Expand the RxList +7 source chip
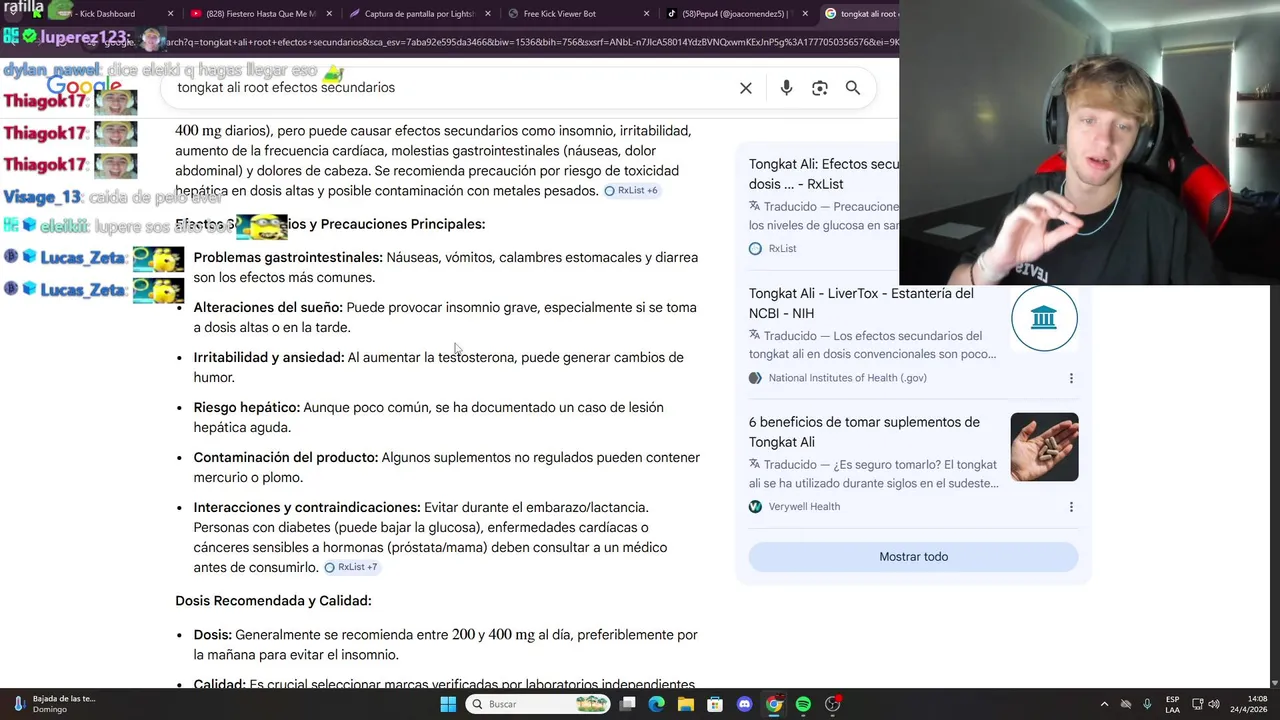 tap(351, 567)
